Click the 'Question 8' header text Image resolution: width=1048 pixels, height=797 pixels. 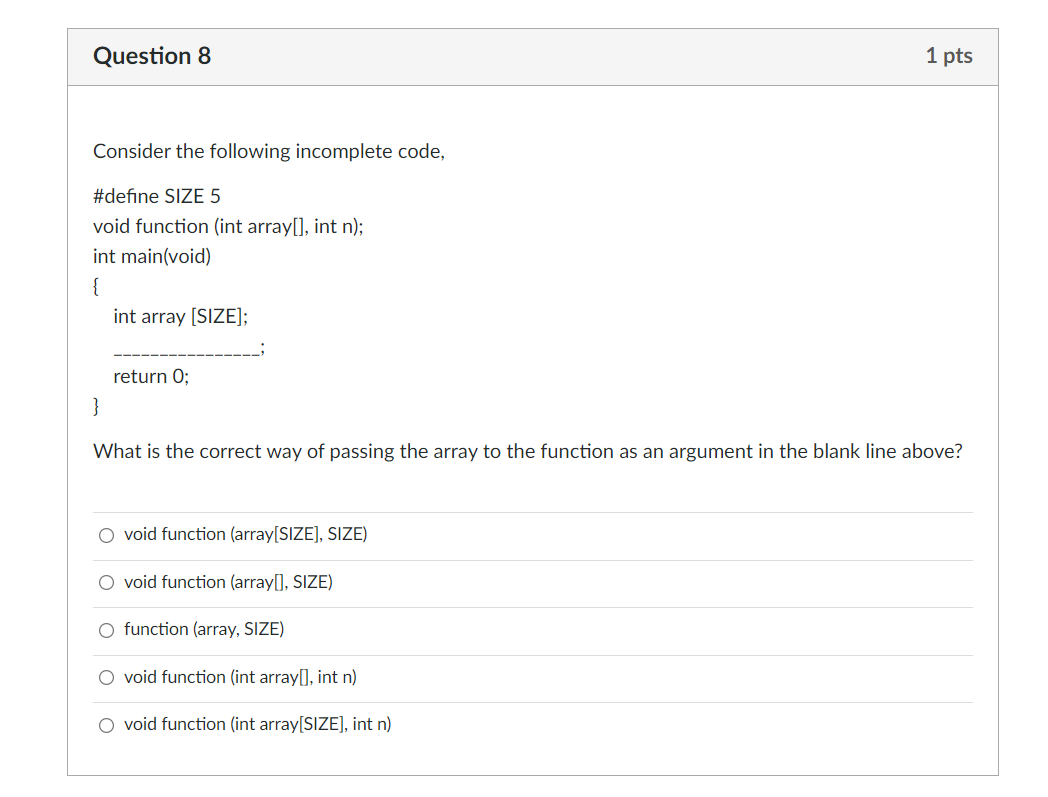[151, 56]
